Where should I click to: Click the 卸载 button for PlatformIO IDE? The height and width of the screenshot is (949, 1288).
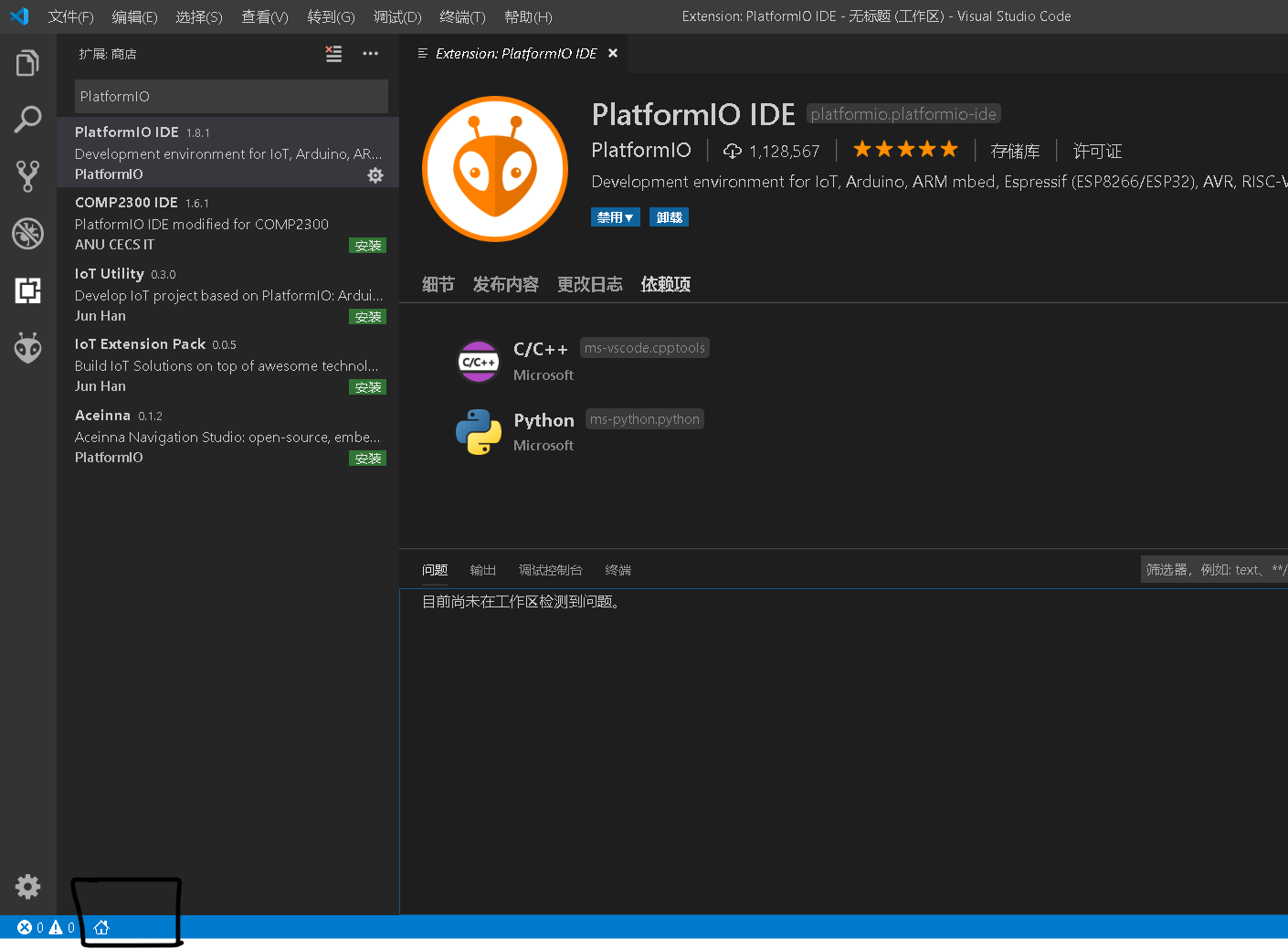[669, 216]
